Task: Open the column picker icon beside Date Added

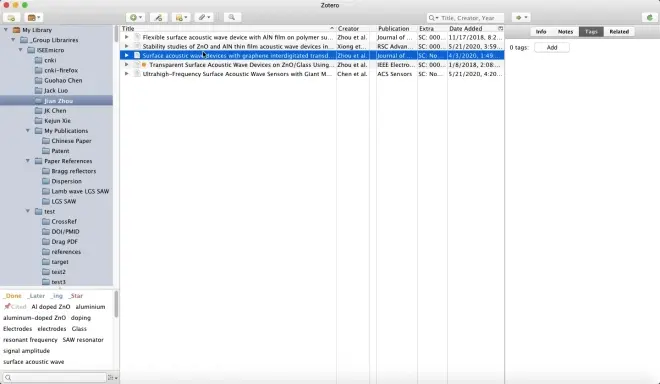Action: (x=500, y=29)
